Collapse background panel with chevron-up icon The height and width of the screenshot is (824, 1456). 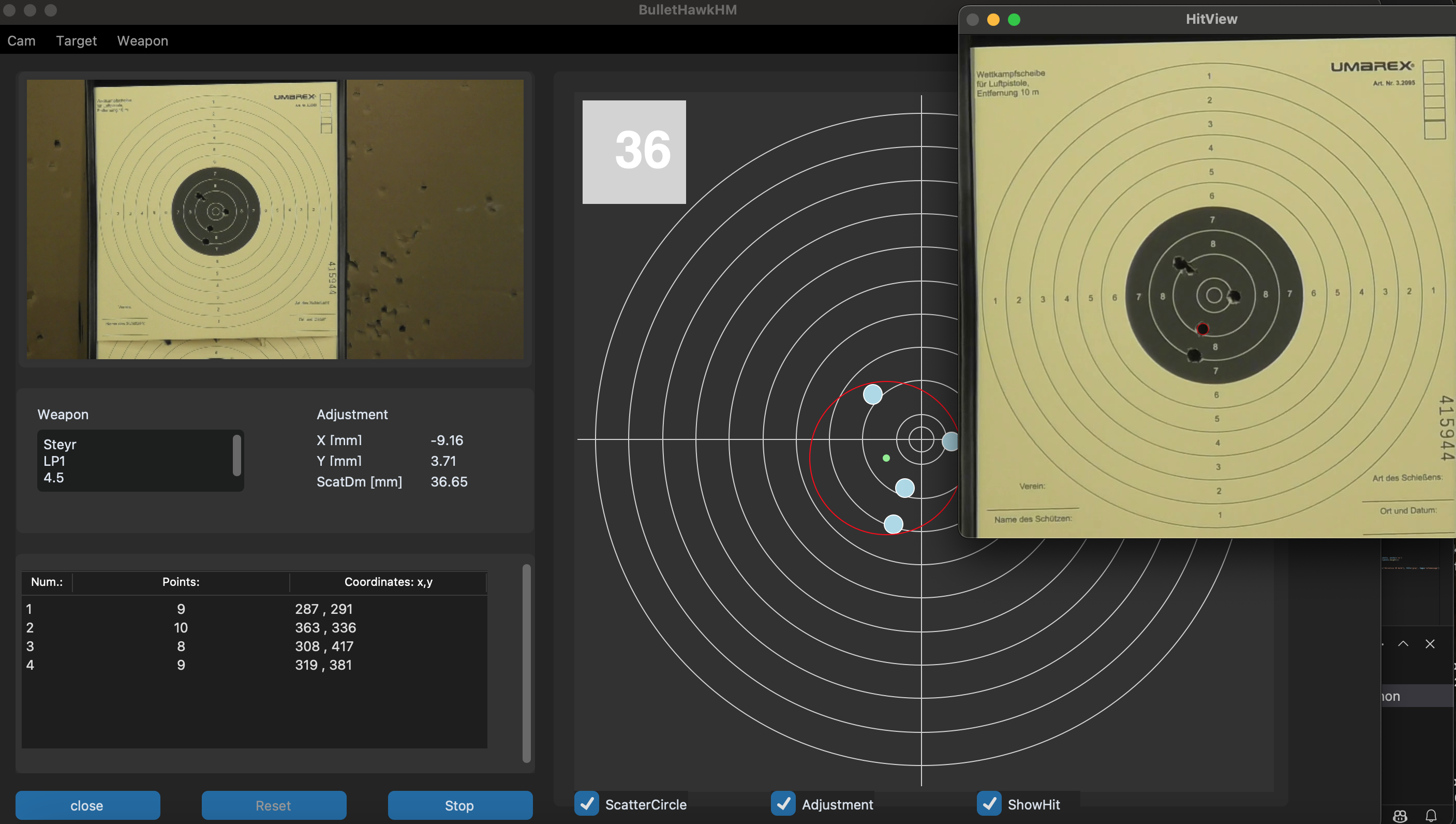coord(1403,644)
